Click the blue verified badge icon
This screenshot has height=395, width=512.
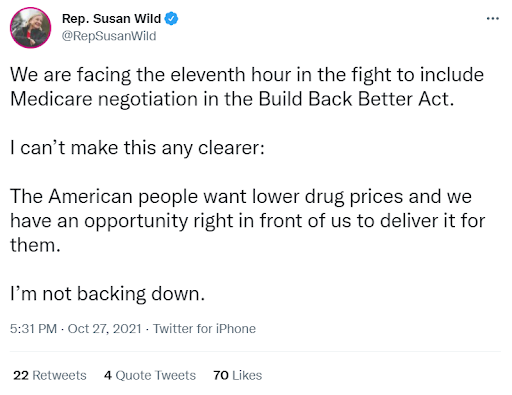pos(171,19)
